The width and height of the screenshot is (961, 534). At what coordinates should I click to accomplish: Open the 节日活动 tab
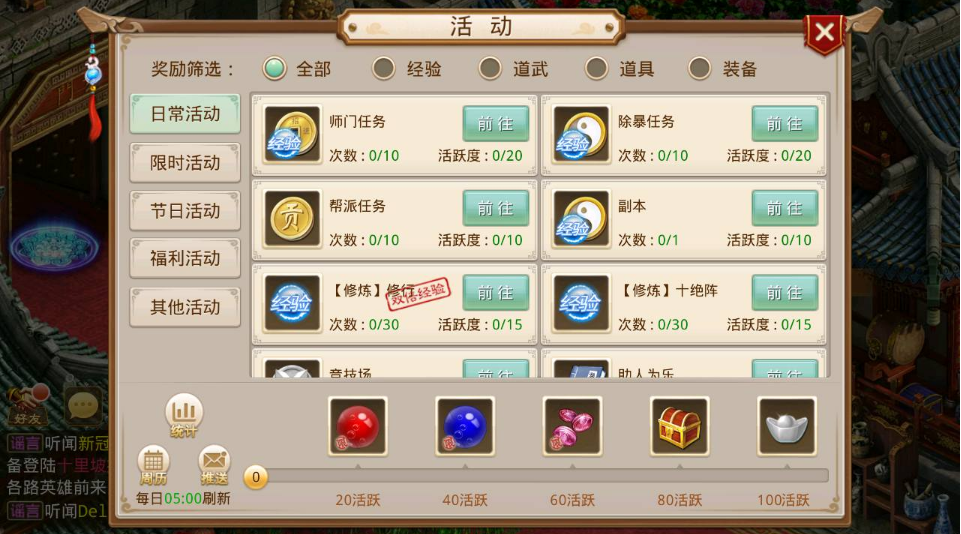185,211
